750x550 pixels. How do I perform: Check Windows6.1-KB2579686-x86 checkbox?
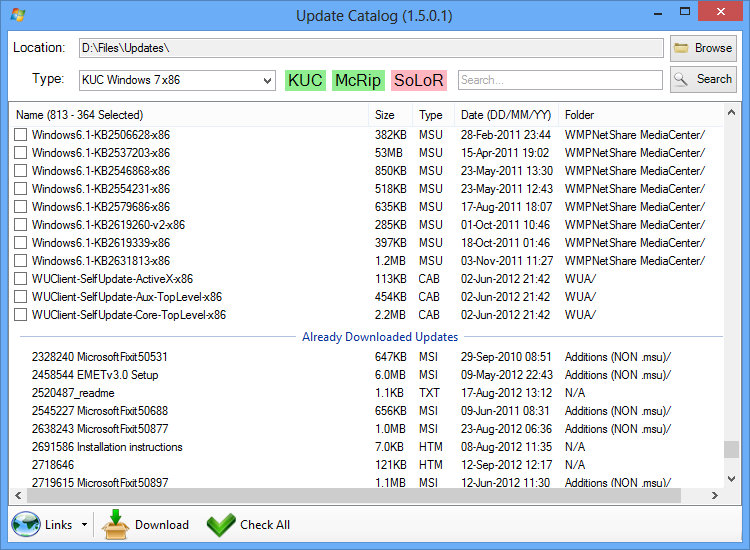20,207
